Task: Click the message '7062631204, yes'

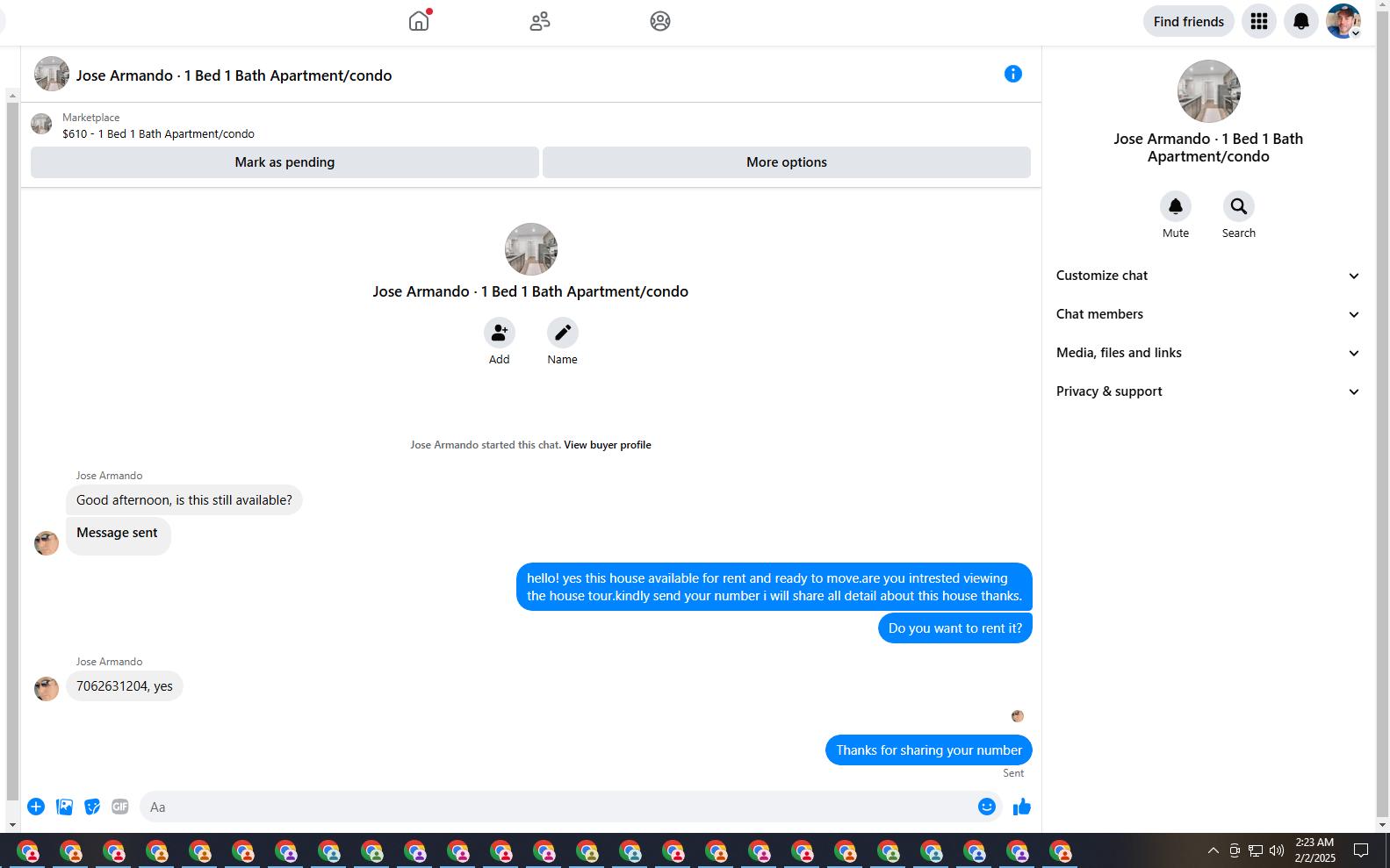Action: [125, 686]
